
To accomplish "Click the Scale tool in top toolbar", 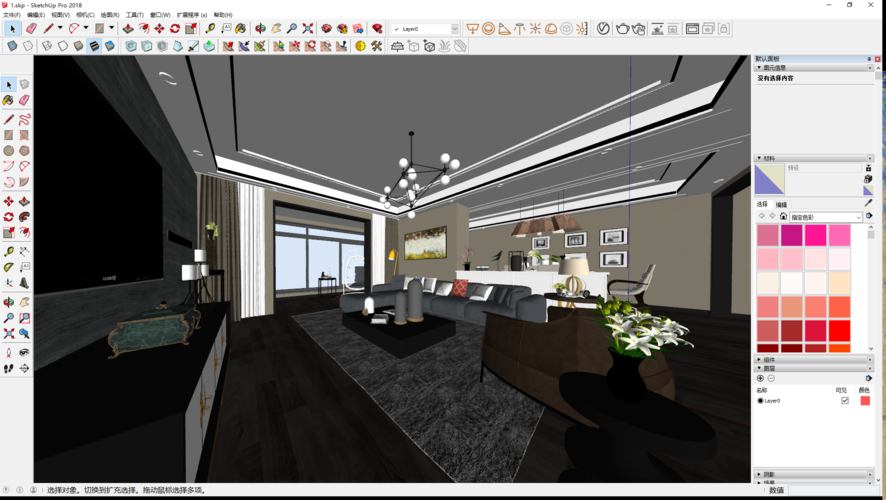I will [190, 28].
